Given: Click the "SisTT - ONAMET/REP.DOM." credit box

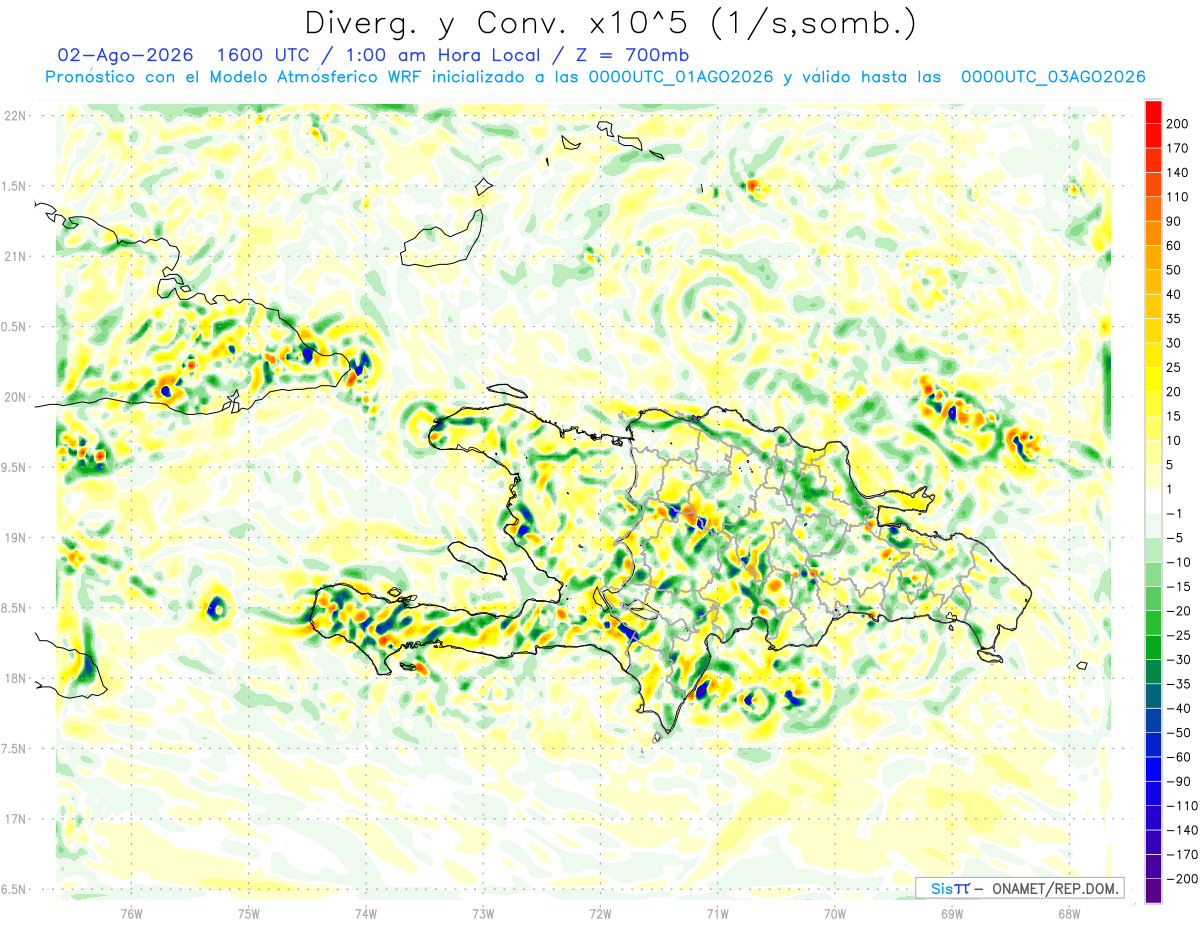Looking at the screenshot, I should 1019,888.
